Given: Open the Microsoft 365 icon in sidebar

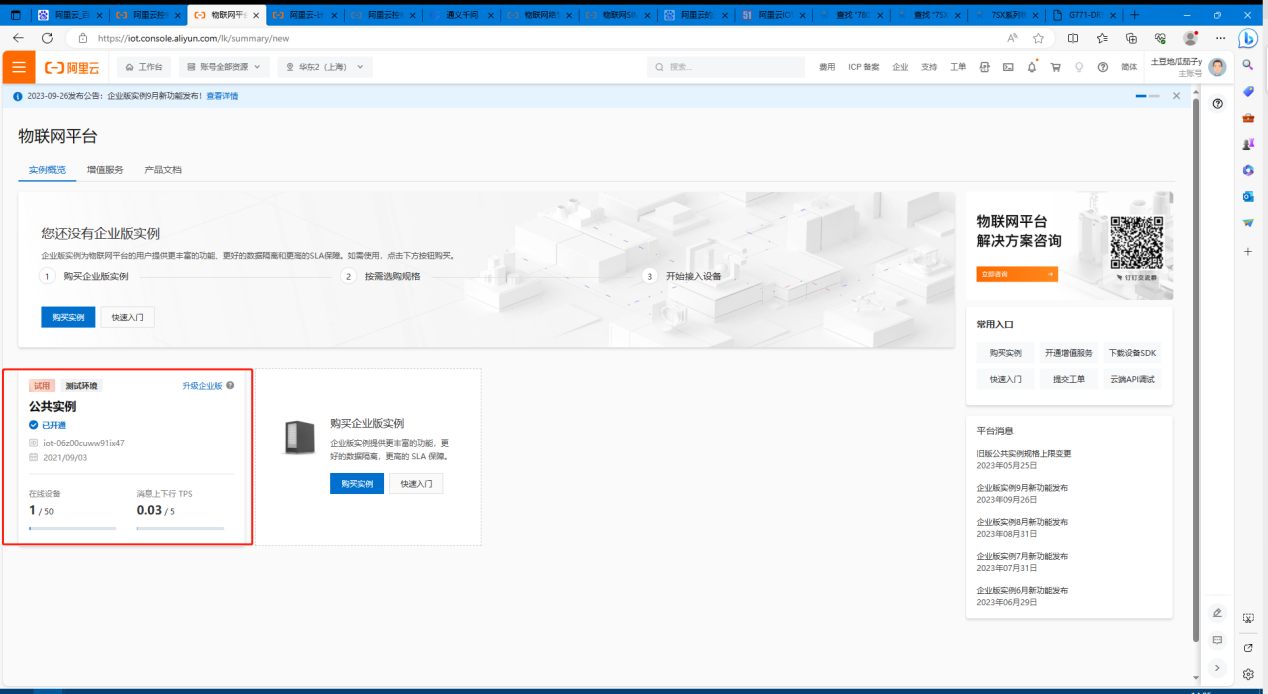Looking at the screenshot, I should [x=1248, y=170].
